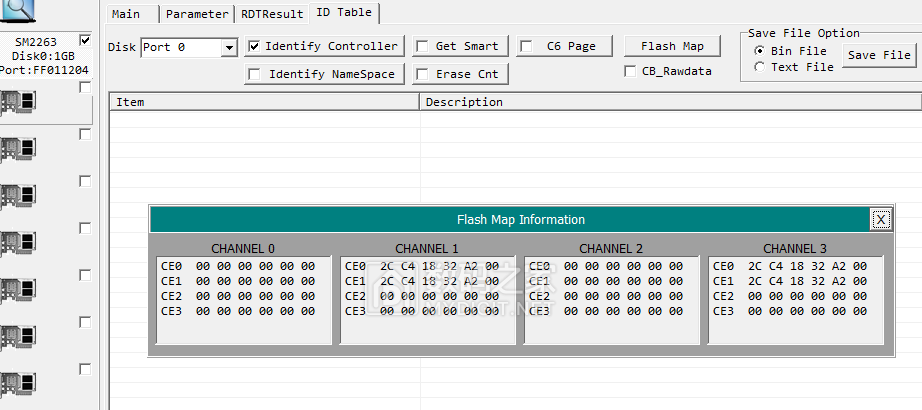Select CE3 all-zero row in CHANNEL 3 list

pyautogui.click(x=790, y=311)
